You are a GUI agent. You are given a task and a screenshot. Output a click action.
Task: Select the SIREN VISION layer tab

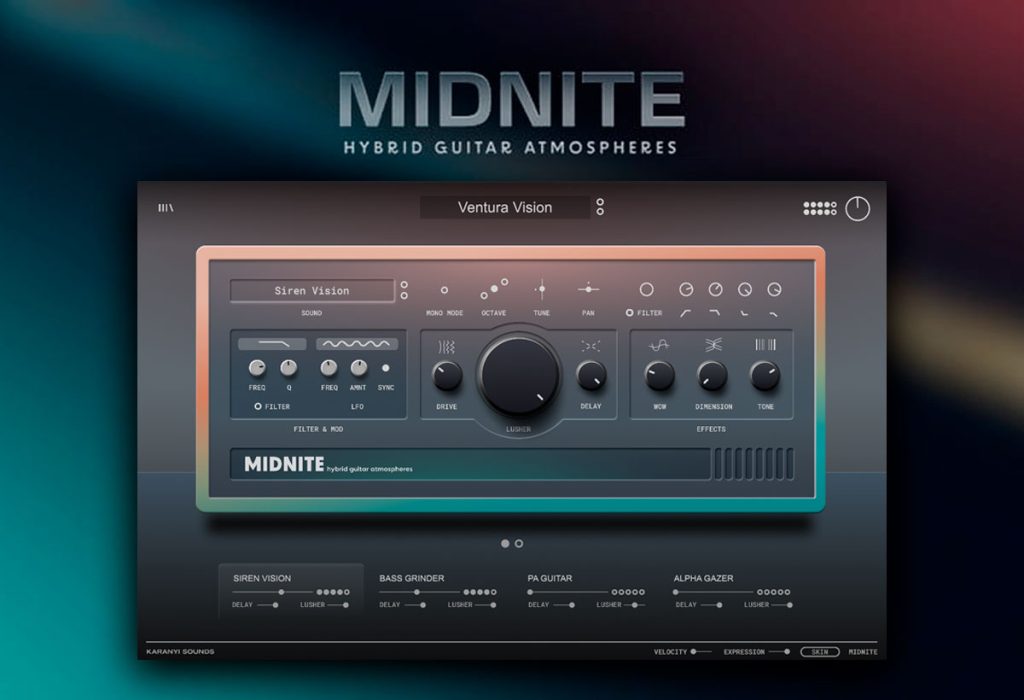click(x=291, y=591)
